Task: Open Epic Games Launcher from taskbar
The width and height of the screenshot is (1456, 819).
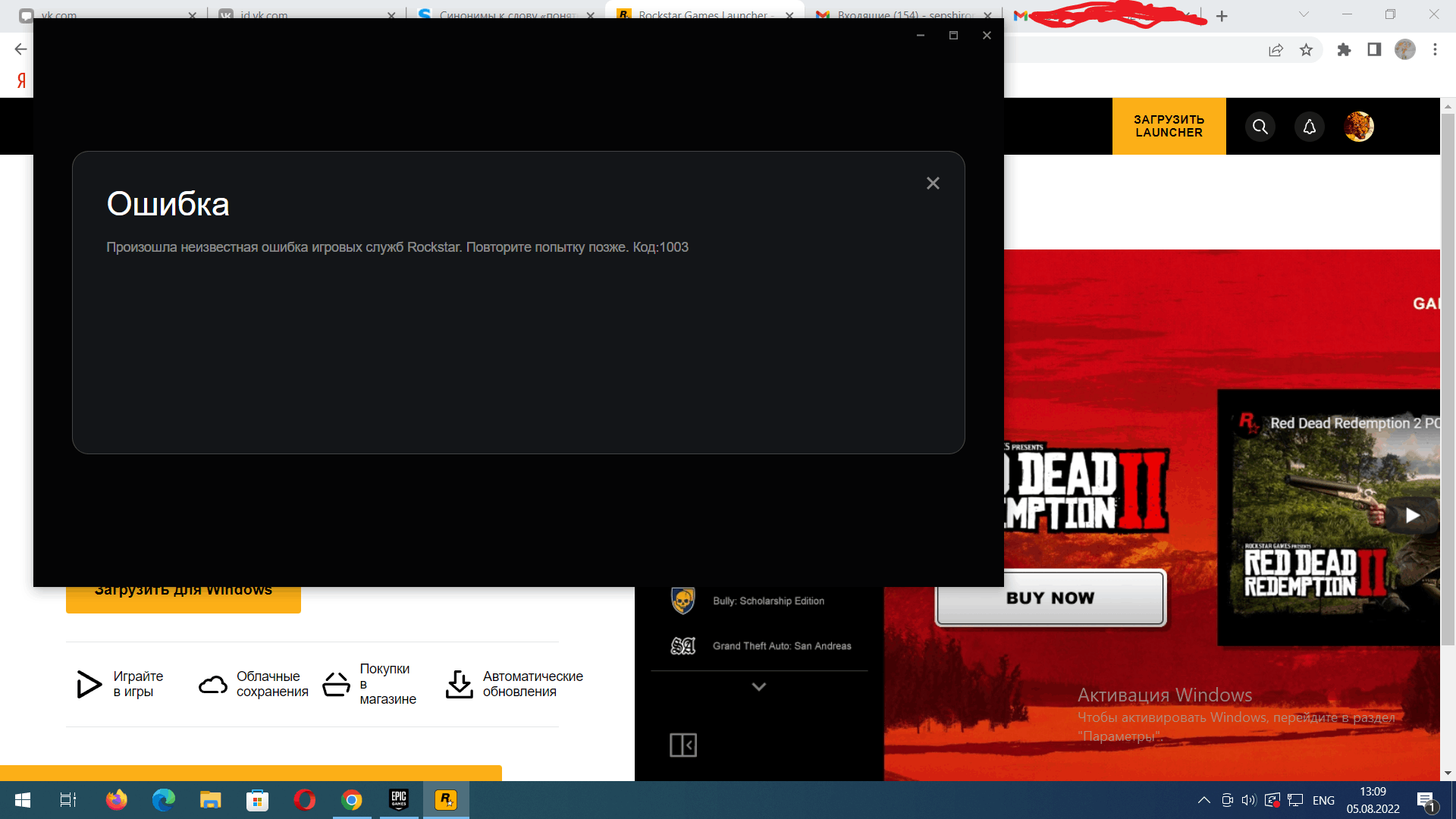Action: click(399, 800)
